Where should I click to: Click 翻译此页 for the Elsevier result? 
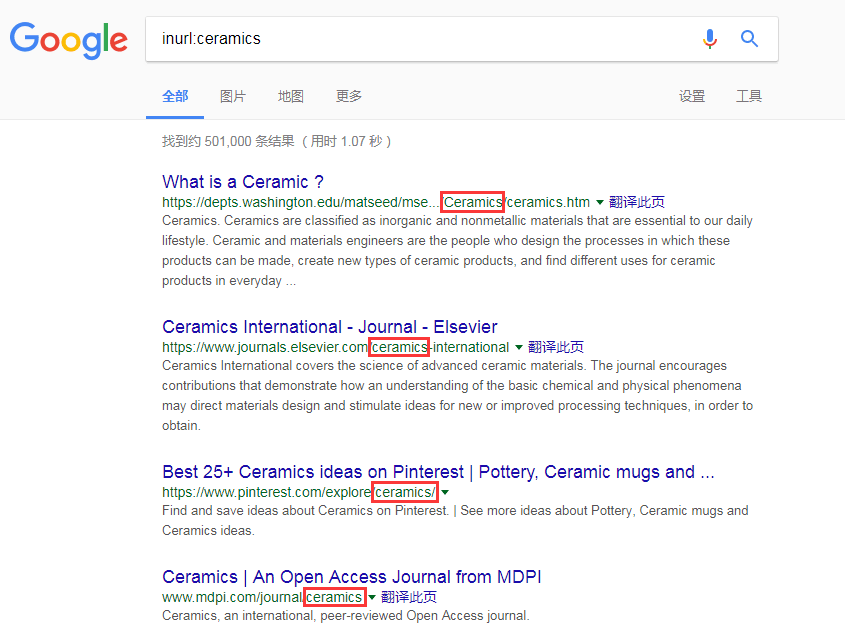555,347
